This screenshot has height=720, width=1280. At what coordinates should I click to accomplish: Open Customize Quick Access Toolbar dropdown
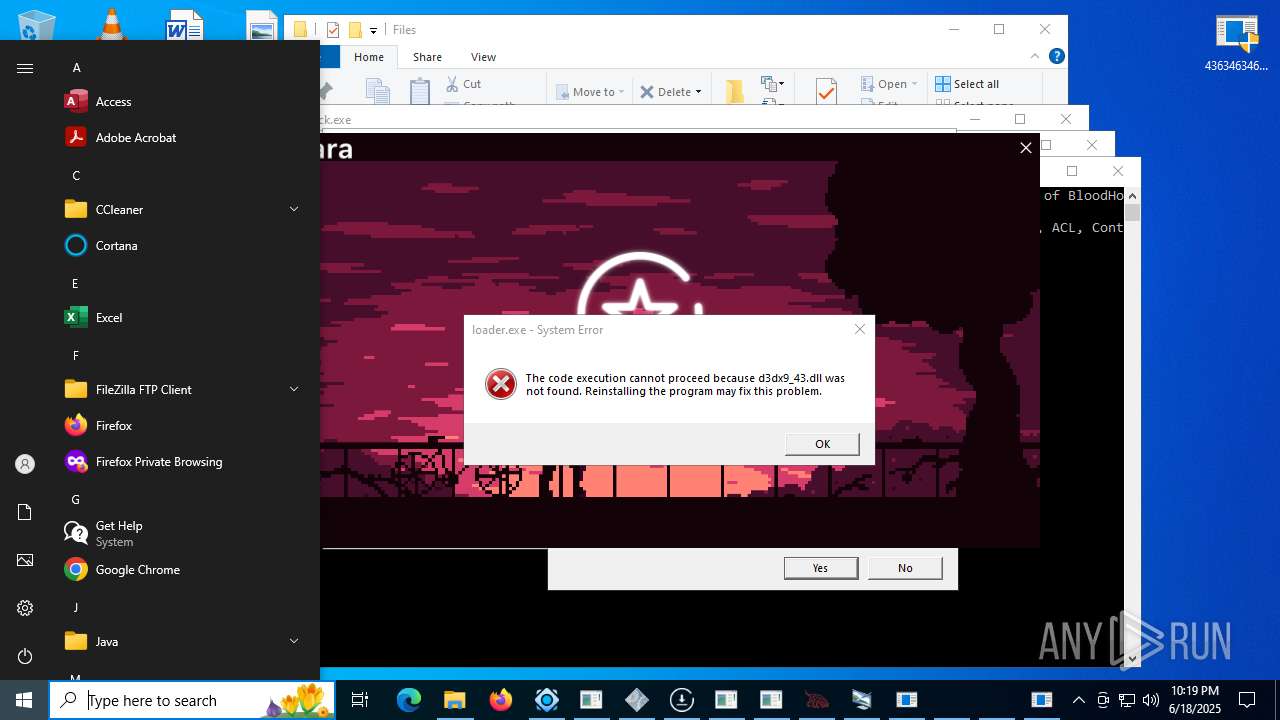(373, 30)
